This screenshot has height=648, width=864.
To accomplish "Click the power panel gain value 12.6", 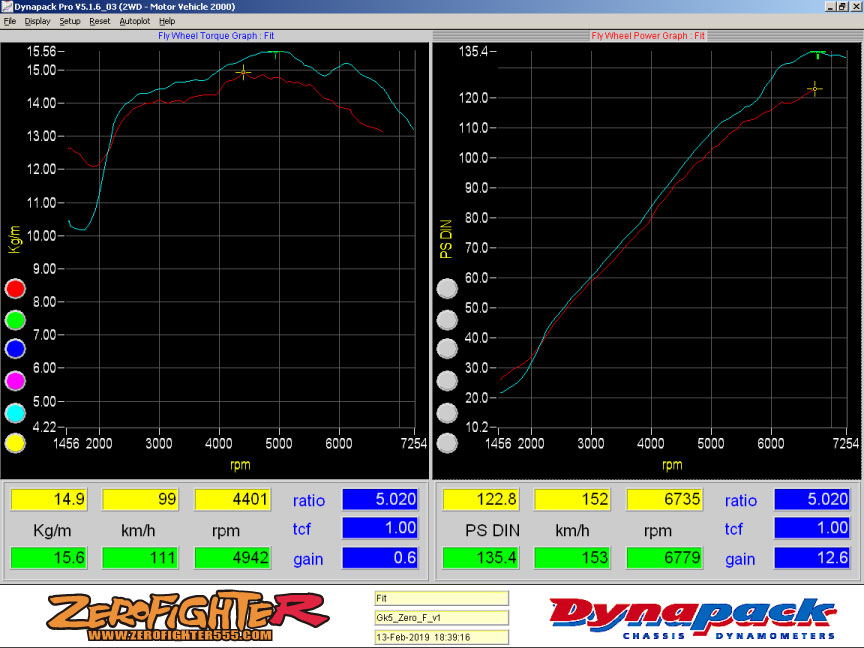I will tap(813, 558).
